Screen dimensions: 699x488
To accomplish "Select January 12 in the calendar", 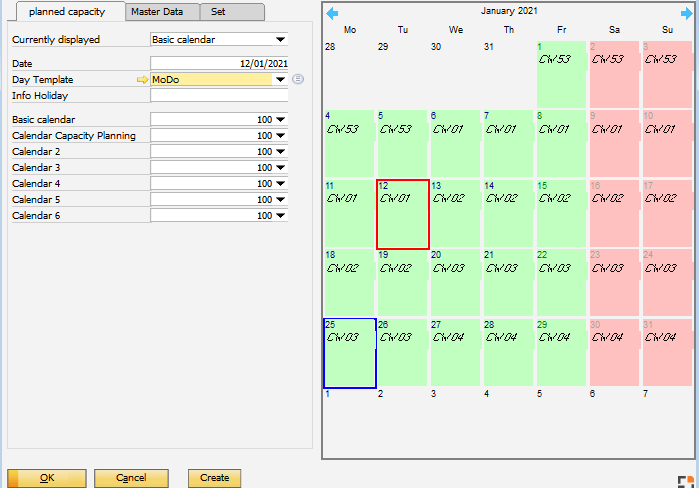I will [x=403, y=214].
